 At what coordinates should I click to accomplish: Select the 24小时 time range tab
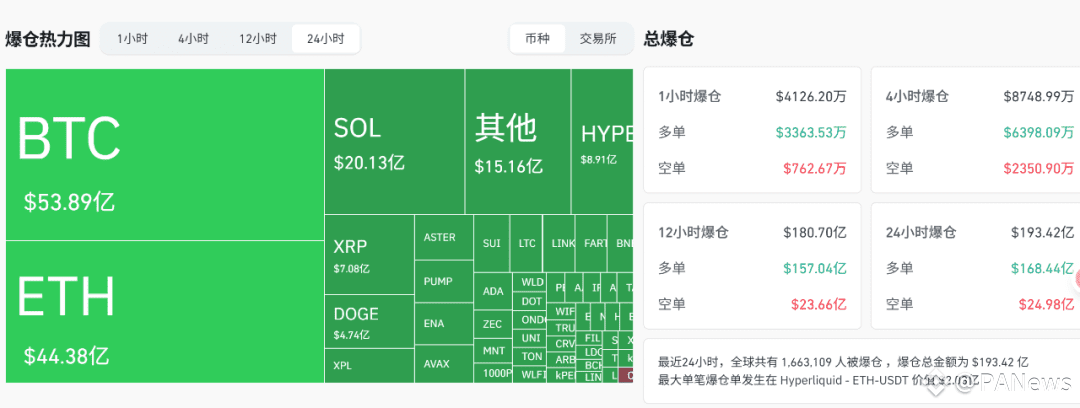pyautogui.click(x=325, y=39)
